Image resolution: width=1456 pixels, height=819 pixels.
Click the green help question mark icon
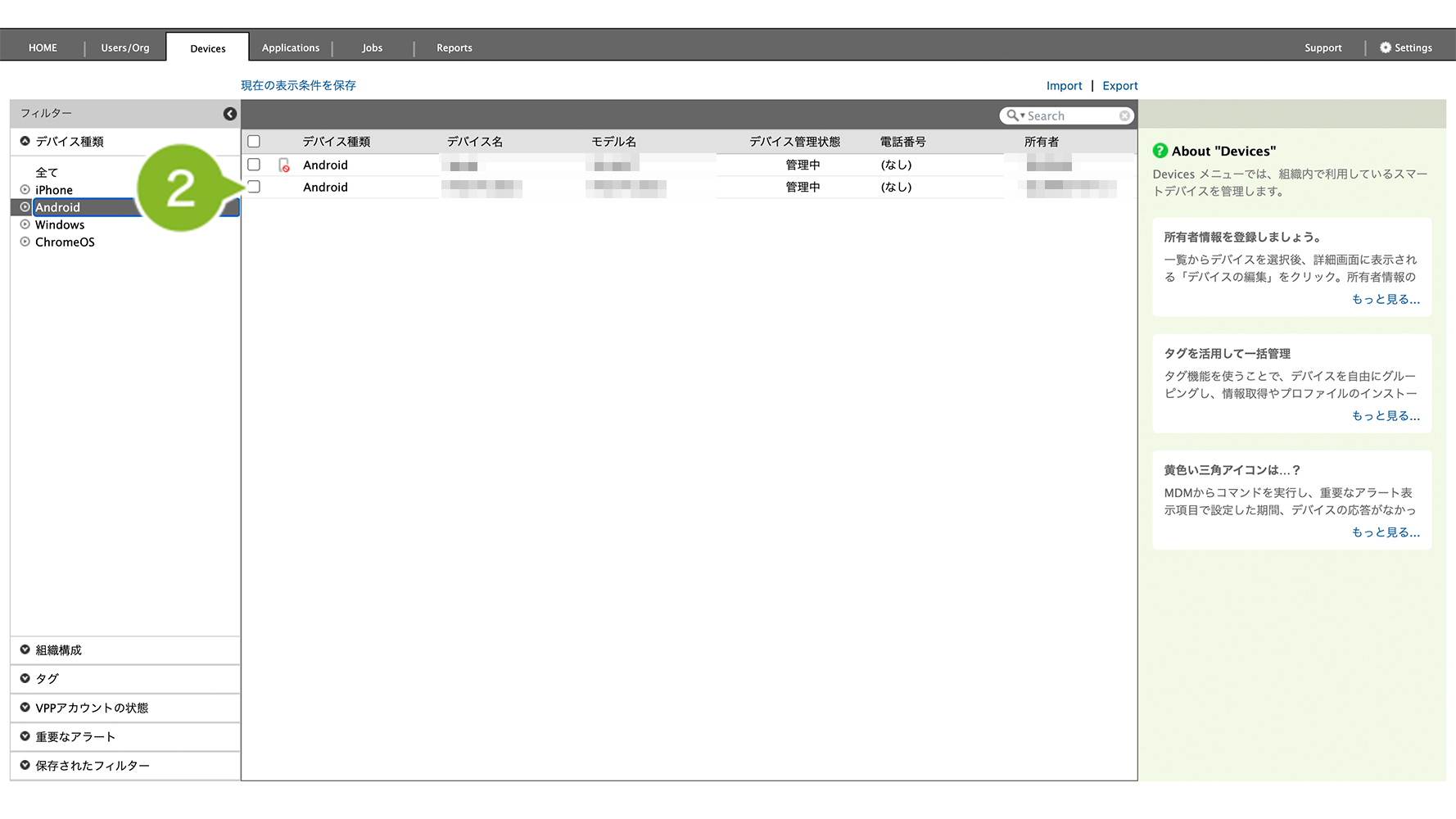click(x=1160, y=151)
